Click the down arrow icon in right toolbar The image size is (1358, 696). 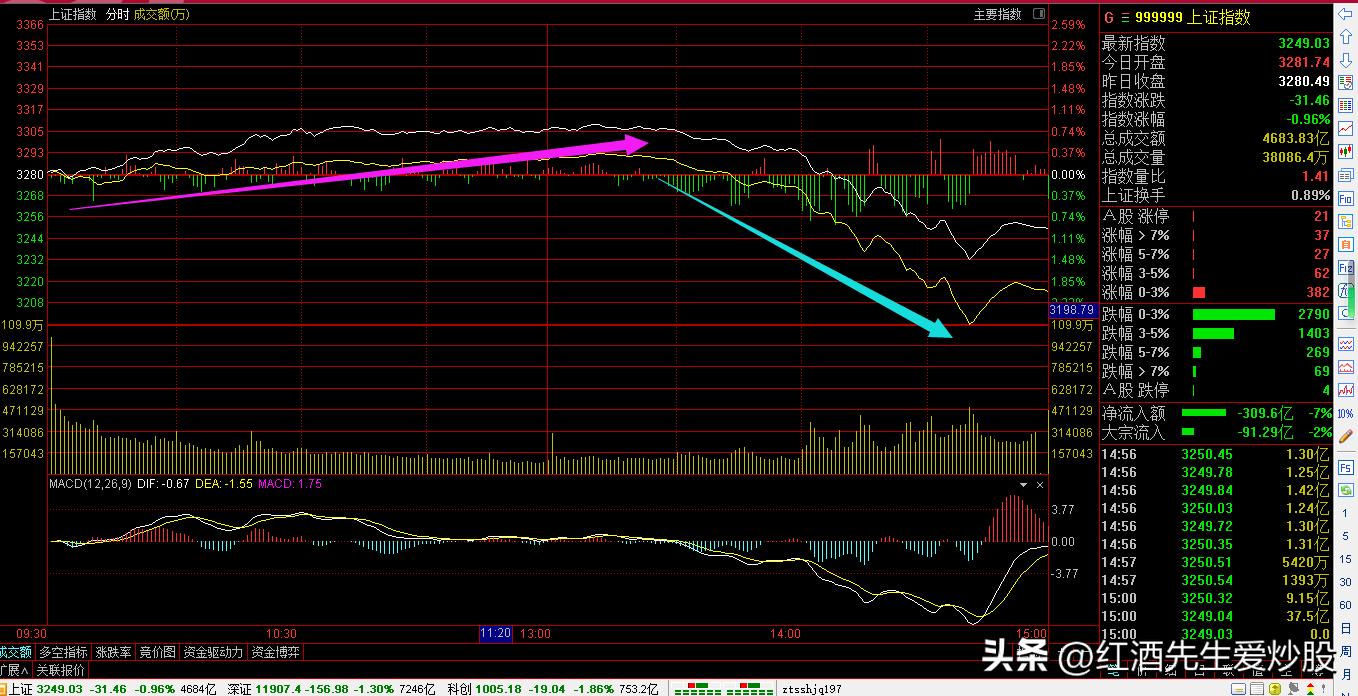(1344, 61)
